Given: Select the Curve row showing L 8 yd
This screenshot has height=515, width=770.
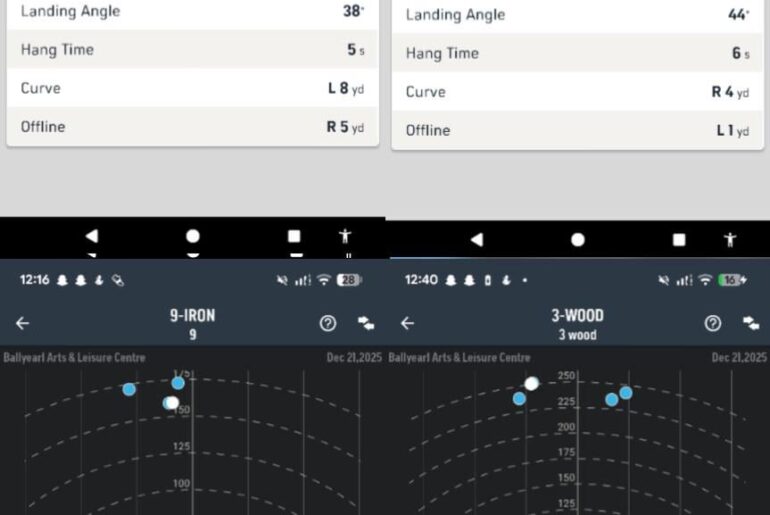Looking at the screenshot, I should (192, 88).
